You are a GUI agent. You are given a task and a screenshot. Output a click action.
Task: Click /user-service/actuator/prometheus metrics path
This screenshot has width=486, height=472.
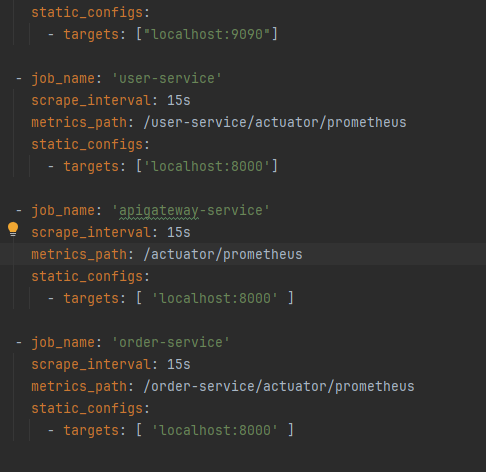click(275, 123)
